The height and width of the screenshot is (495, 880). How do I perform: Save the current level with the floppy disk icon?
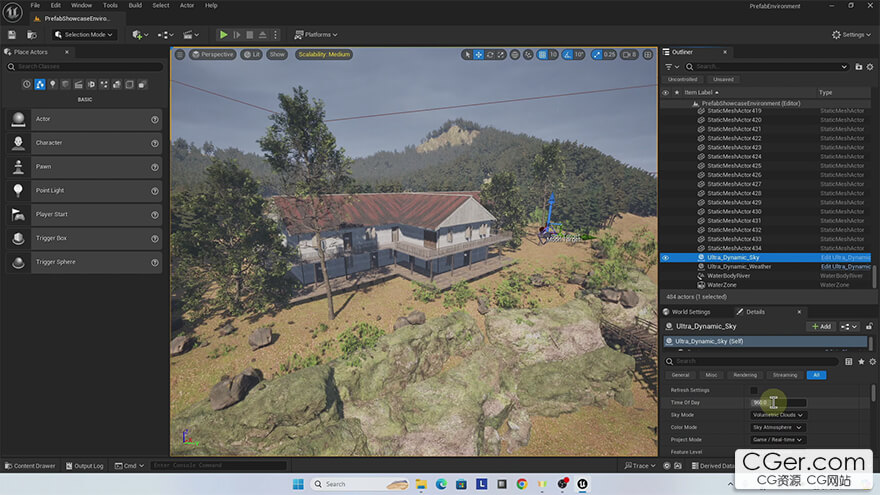coord(12,35)
